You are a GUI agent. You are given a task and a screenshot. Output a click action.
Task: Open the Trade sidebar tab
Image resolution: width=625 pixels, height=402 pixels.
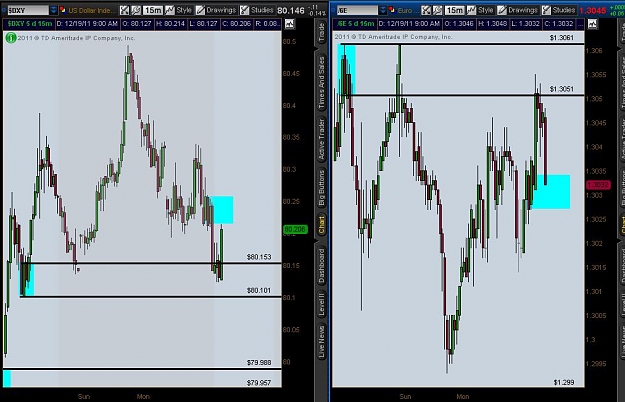pyautogui.click(x=321, y=33)
